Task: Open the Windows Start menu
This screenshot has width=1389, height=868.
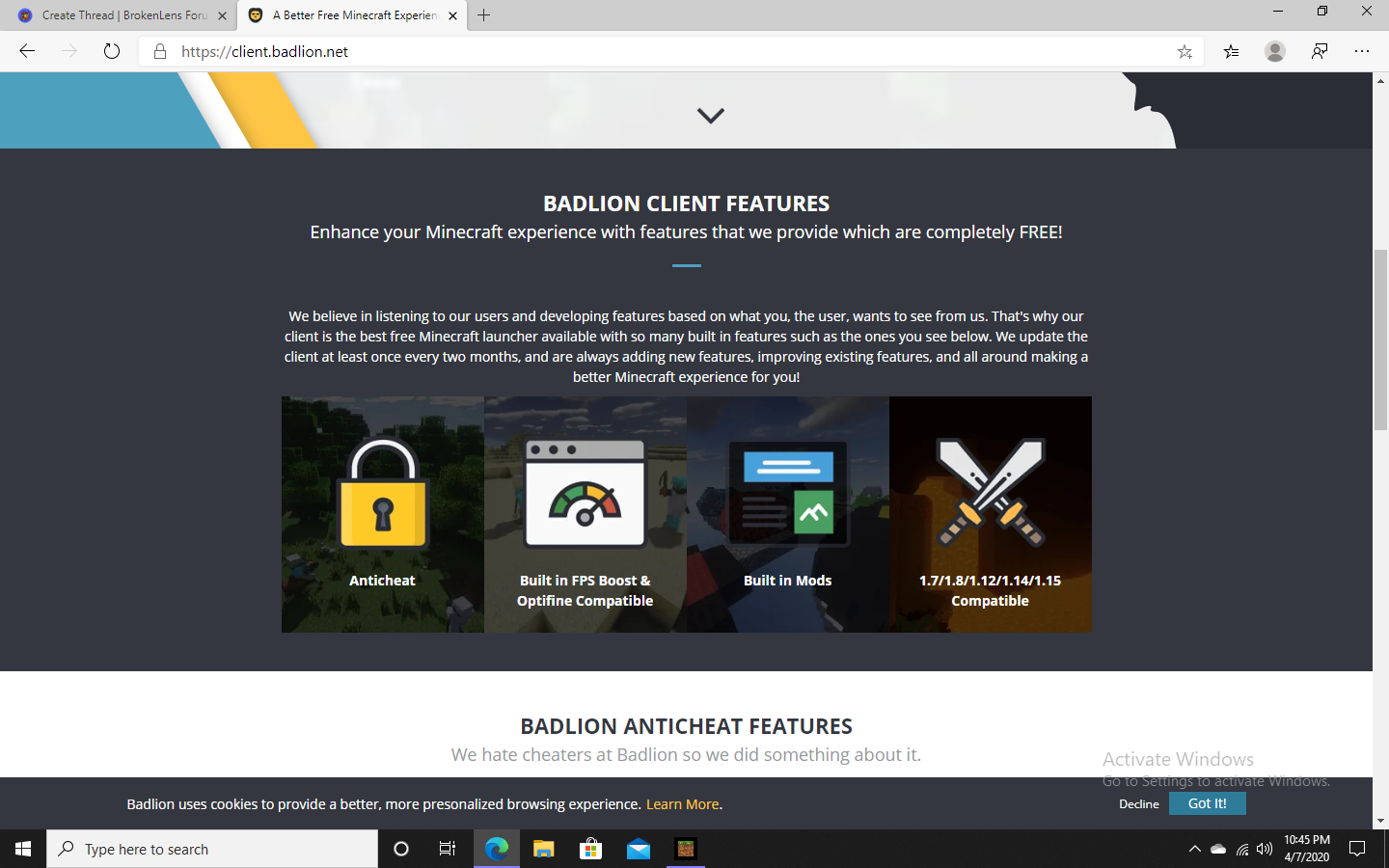Action: point(23,849)
